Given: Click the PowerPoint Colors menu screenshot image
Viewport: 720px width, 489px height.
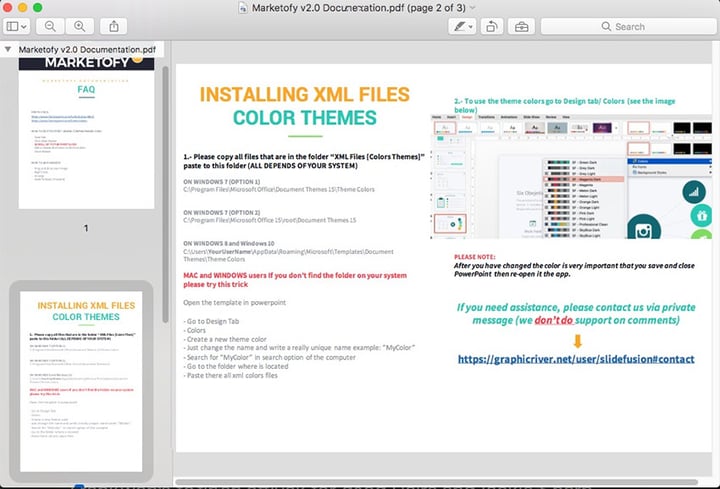Looking at the screenshot, I should coord(571,177).
